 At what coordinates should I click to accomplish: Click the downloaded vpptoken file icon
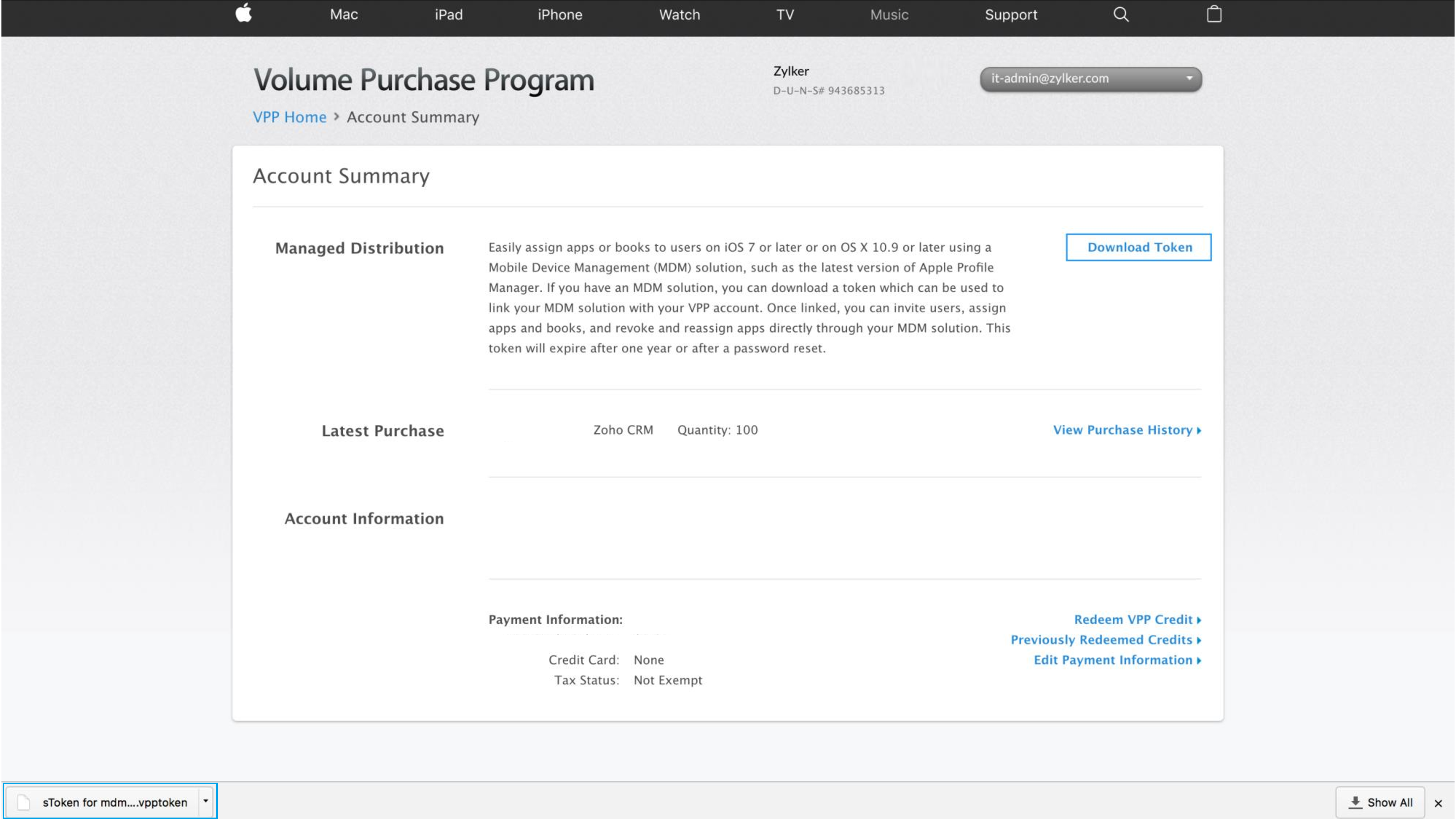pyautogui.click(x=24, y=802)
